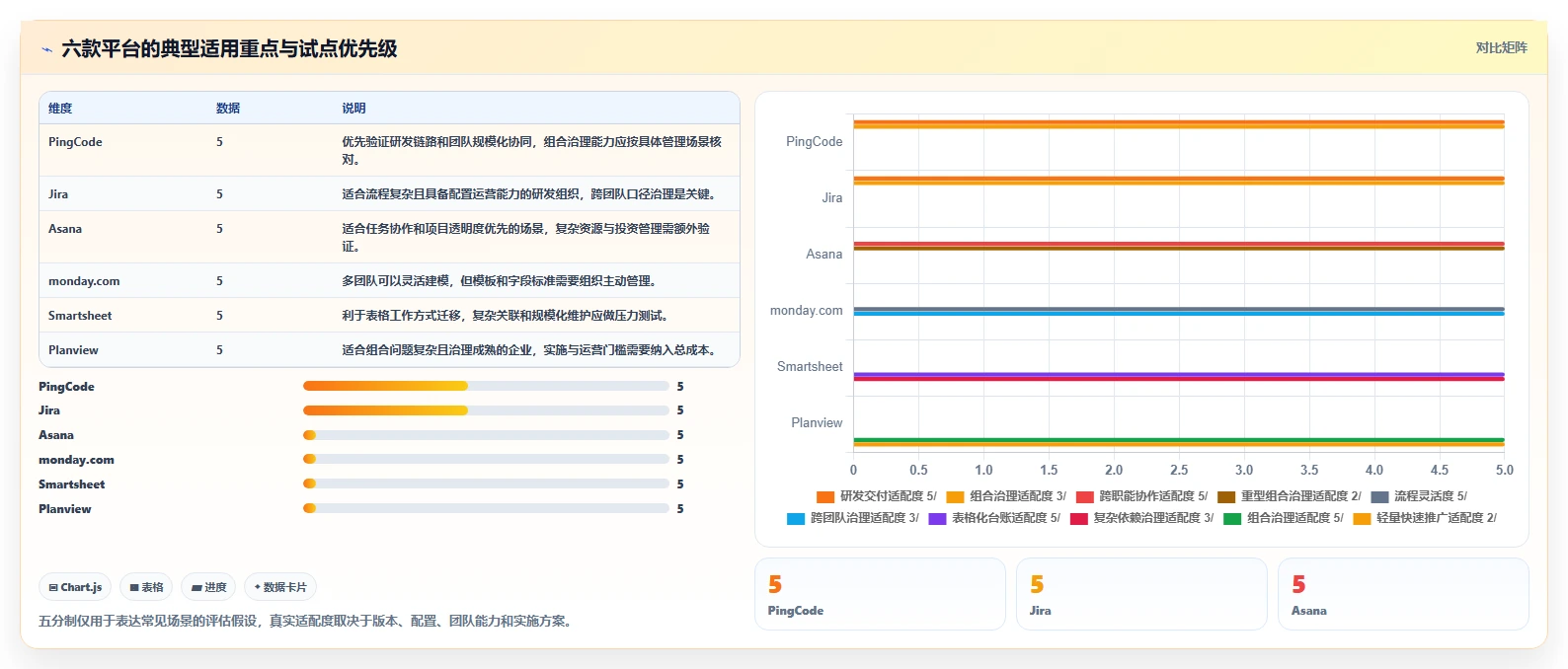Toggle the 组合治理适配度 5/ legend item

[x=1283, y=518]
